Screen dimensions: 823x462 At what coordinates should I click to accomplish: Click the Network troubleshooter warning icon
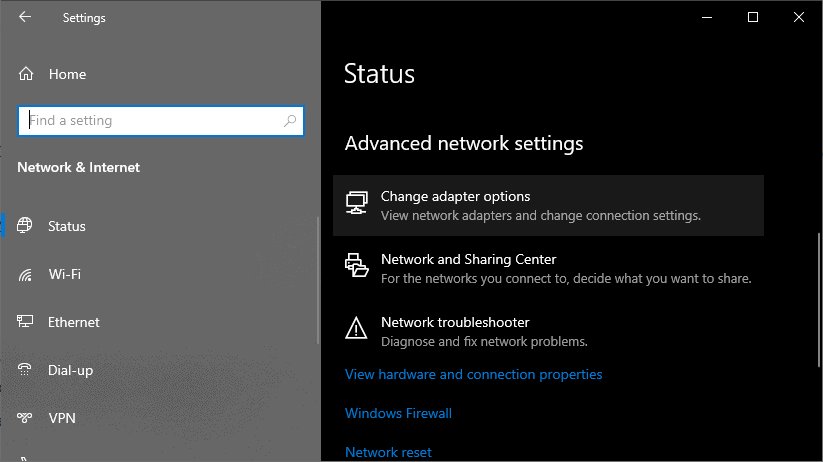[x=356, y=328]
